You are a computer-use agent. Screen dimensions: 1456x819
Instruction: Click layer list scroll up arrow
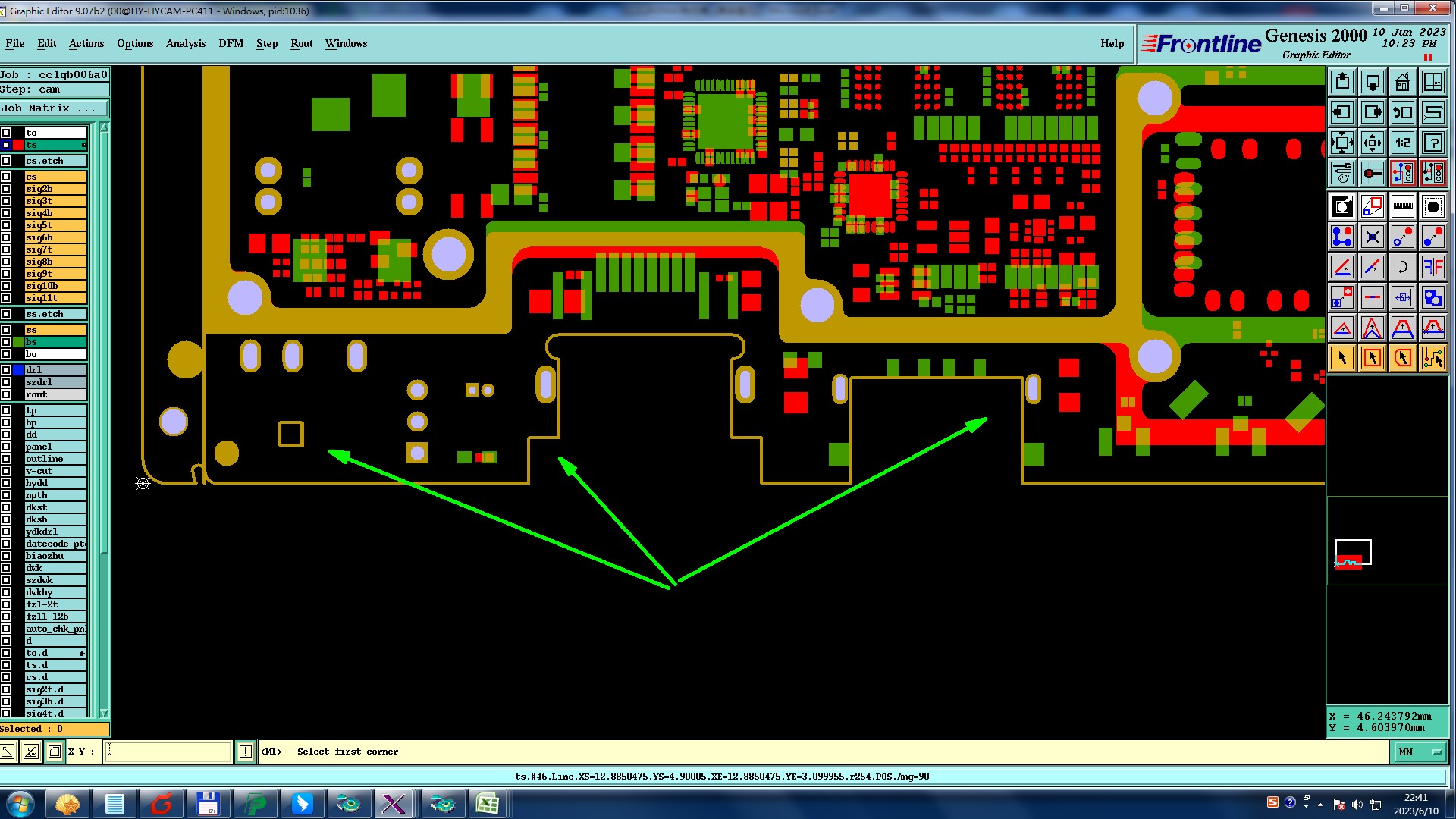coord(104,128)
